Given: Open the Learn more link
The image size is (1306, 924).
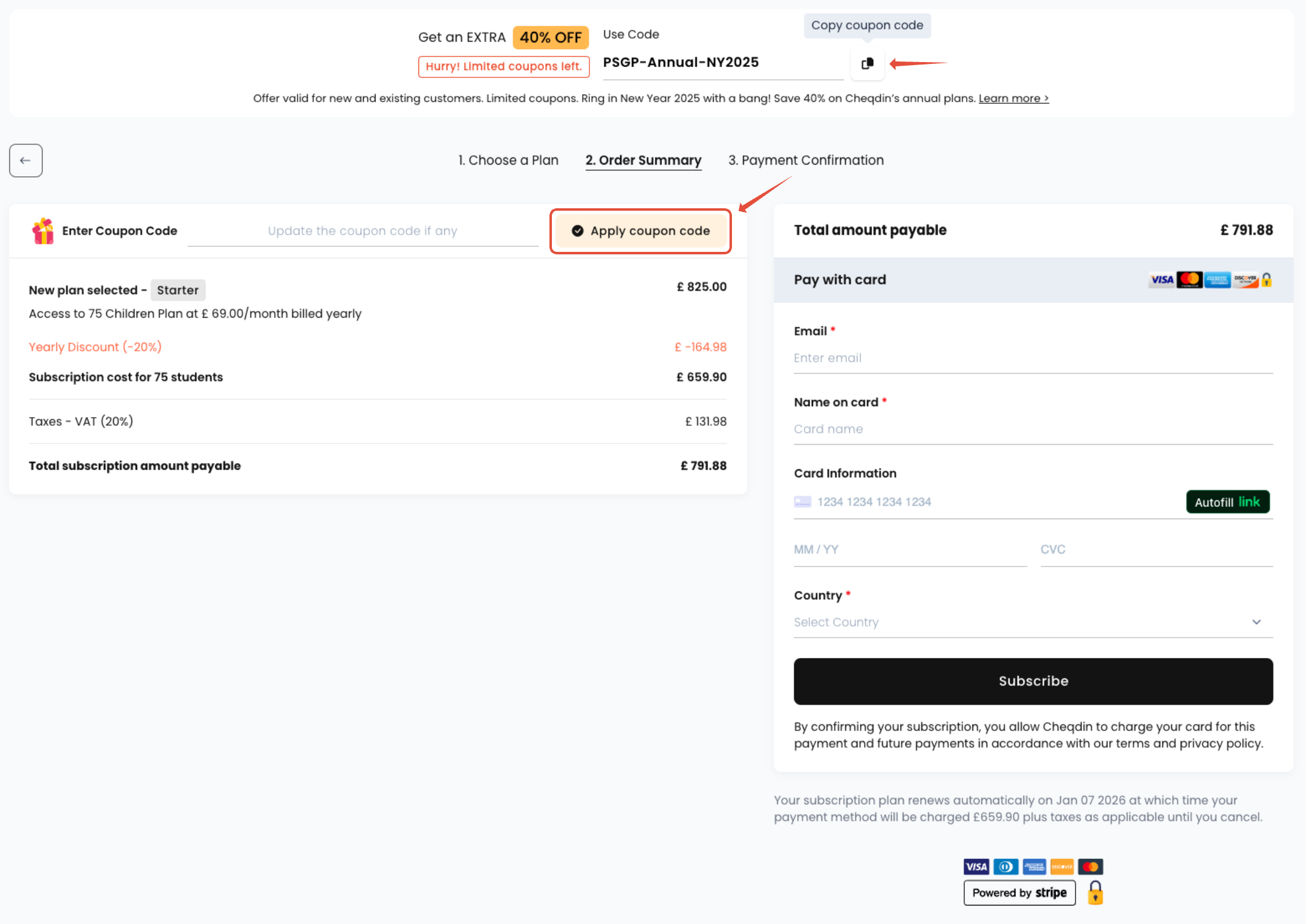Looking at the screenshot, I should [x=1013, y=98].
